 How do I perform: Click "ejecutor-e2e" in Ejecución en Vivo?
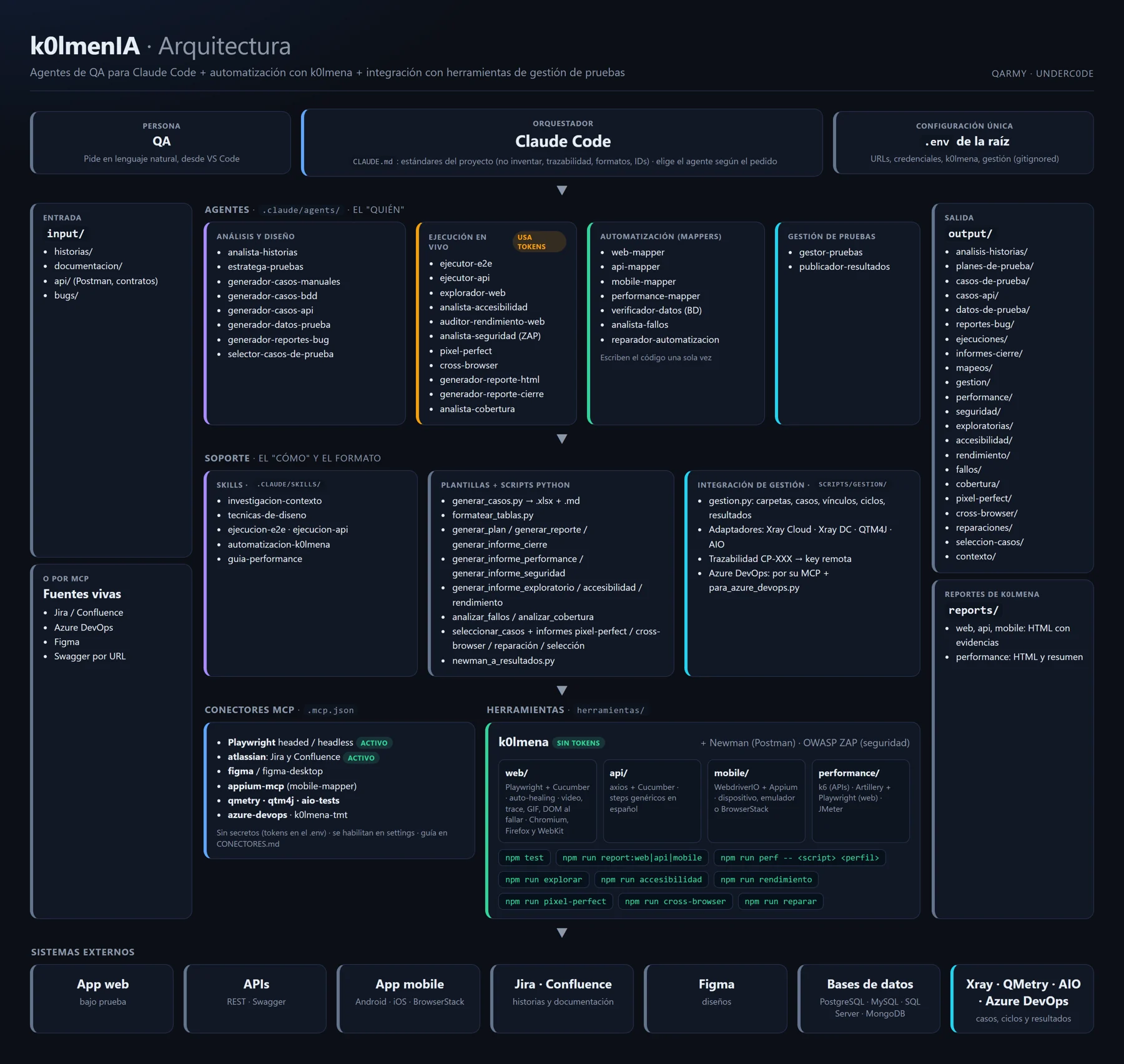(466, 264)
